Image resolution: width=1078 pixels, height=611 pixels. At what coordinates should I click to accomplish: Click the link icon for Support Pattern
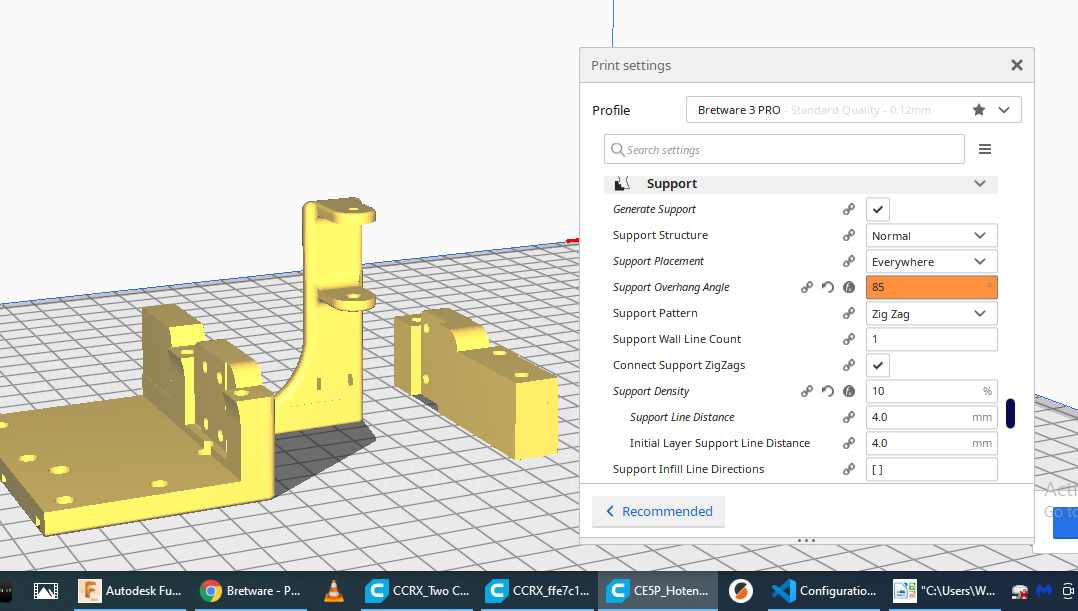point(848,314)
